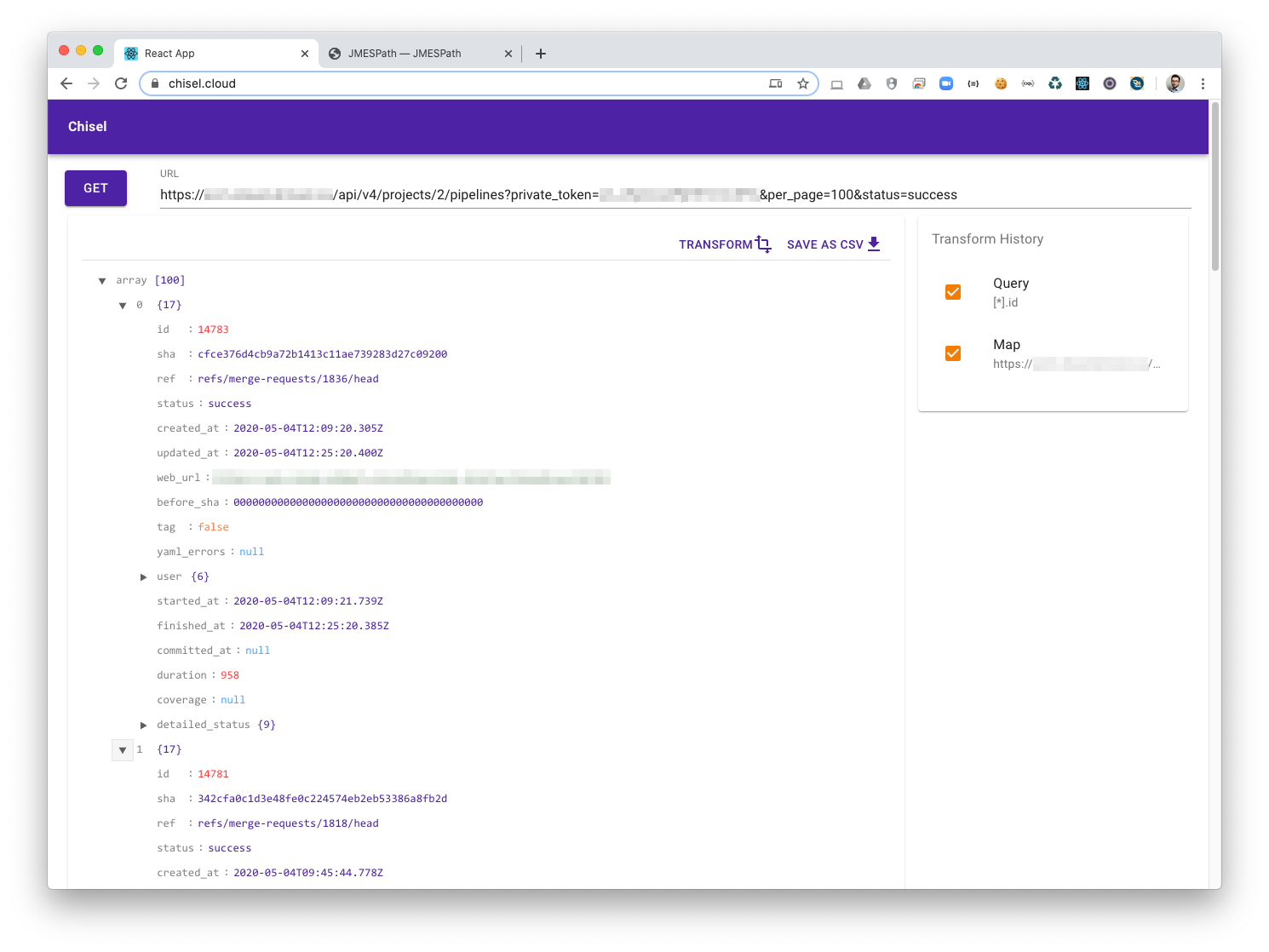
Task: Open the GraphQL extension icon
Action: [x=1028, y=83]
